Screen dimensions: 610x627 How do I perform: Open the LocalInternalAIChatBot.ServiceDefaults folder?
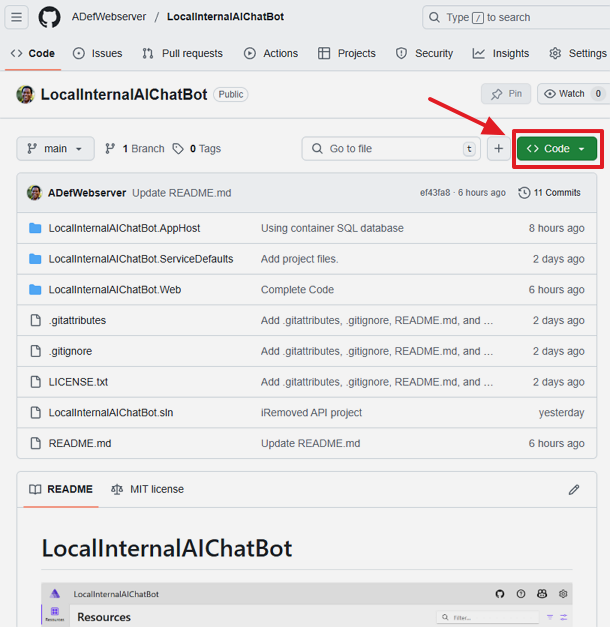point(141,259)
